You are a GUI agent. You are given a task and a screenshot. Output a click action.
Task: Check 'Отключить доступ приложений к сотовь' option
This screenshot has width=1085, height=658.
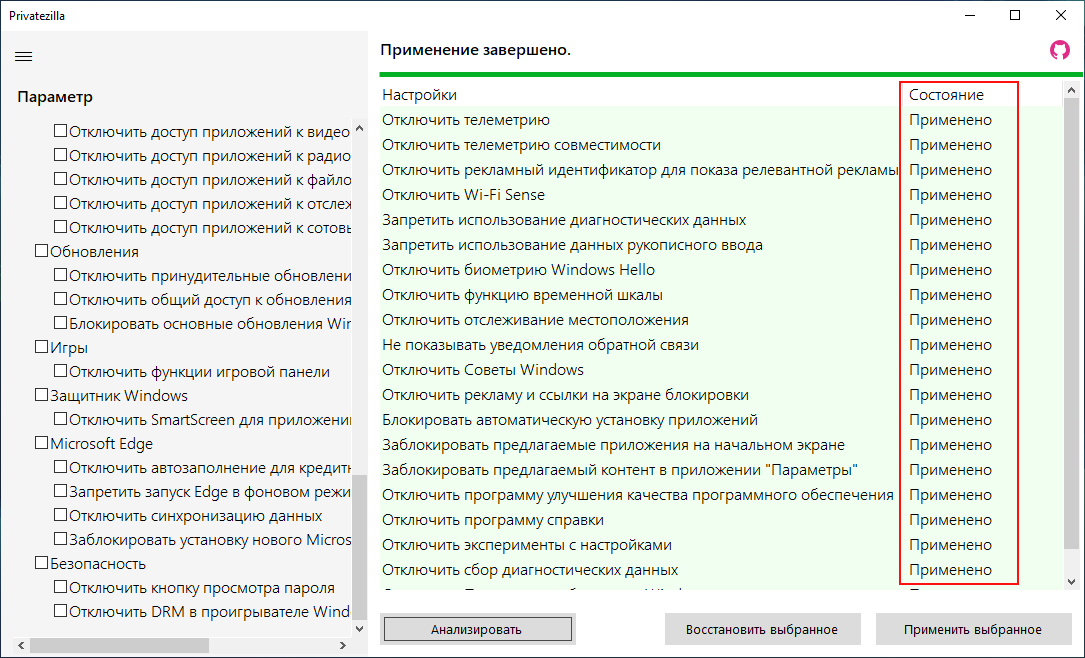tap(61, 227)
